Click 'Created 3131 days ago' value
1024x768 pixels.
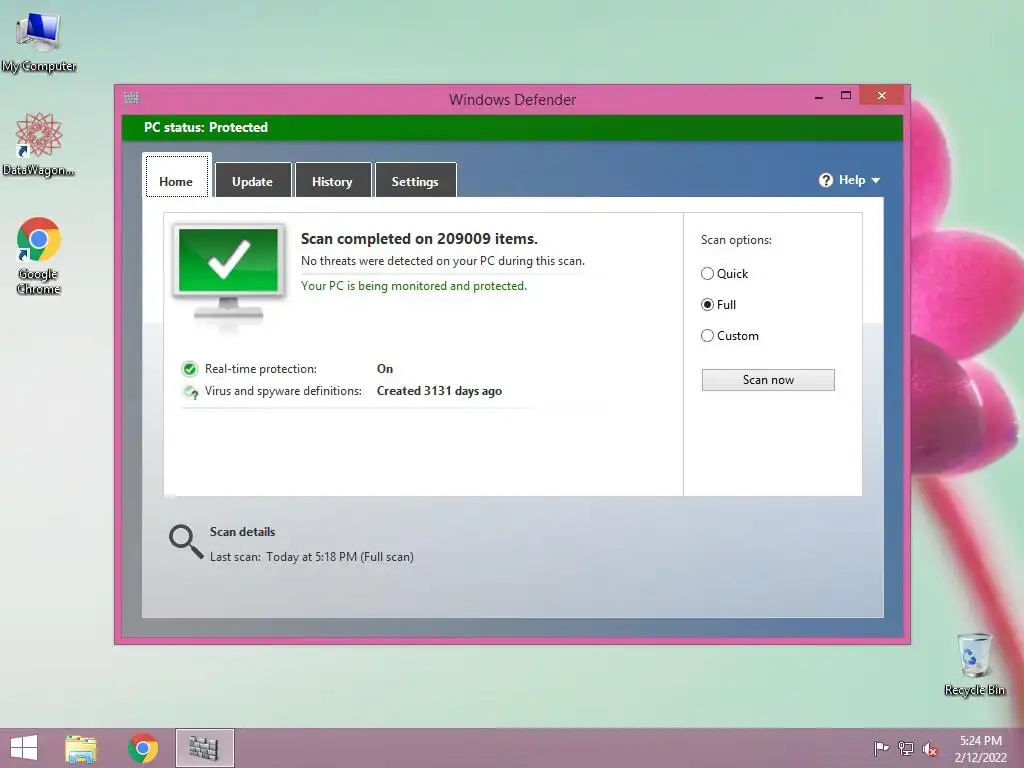pyautogui.click(x=440, y=391)
